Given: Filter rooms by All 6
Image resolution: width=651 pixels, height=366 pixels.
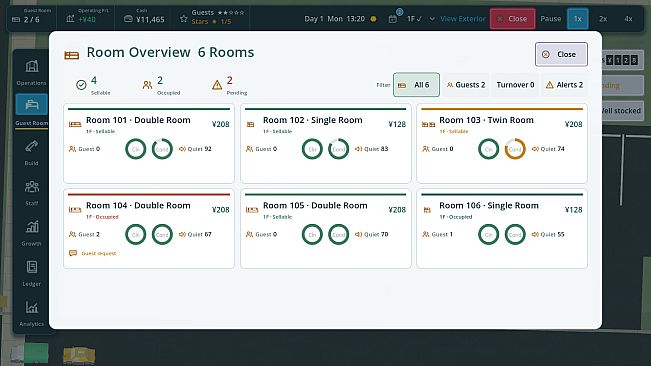Looking at the screenshot, I should click(x=416, y=85).
